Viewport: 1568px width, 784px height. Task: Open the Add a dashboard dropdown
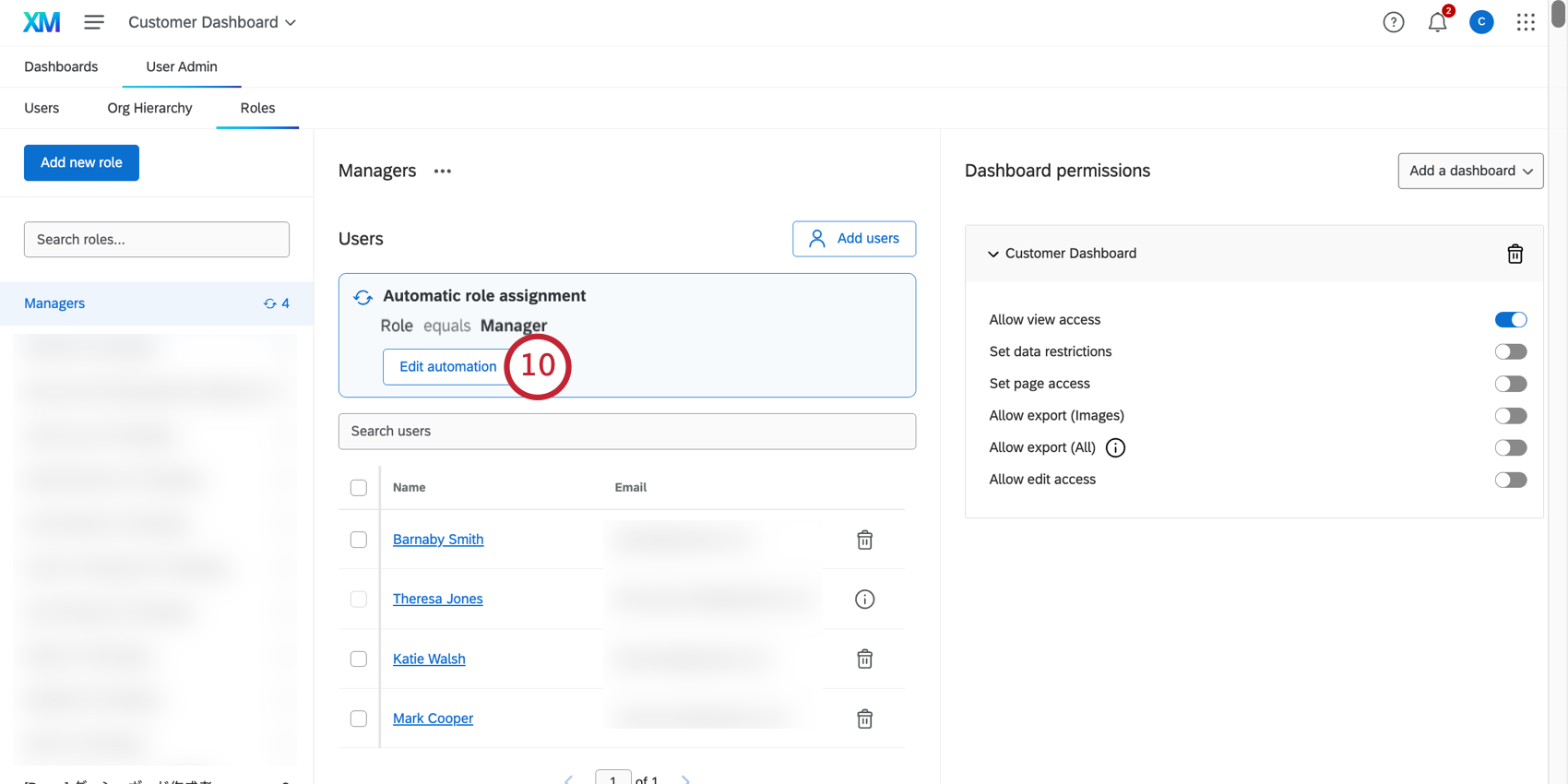(1470, 171)
